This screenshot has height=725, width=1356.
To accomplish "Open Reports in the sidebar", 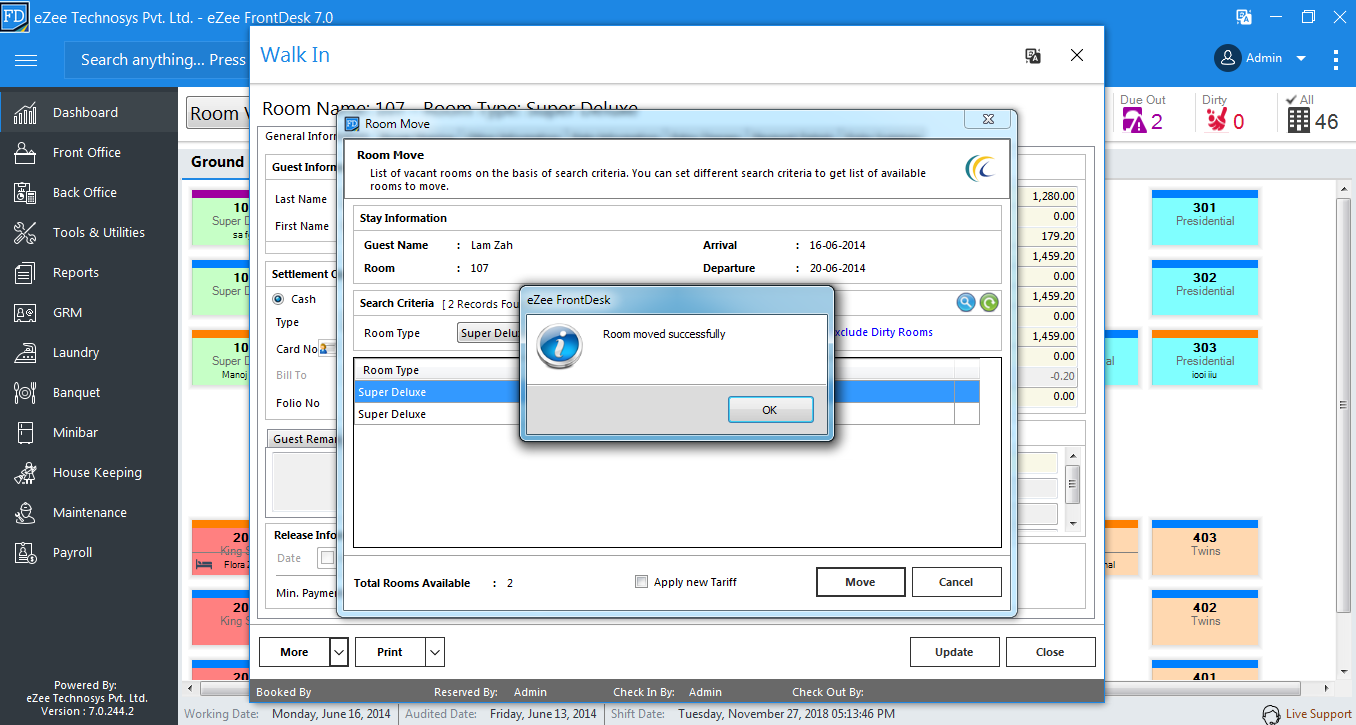I will pos(89,272).
